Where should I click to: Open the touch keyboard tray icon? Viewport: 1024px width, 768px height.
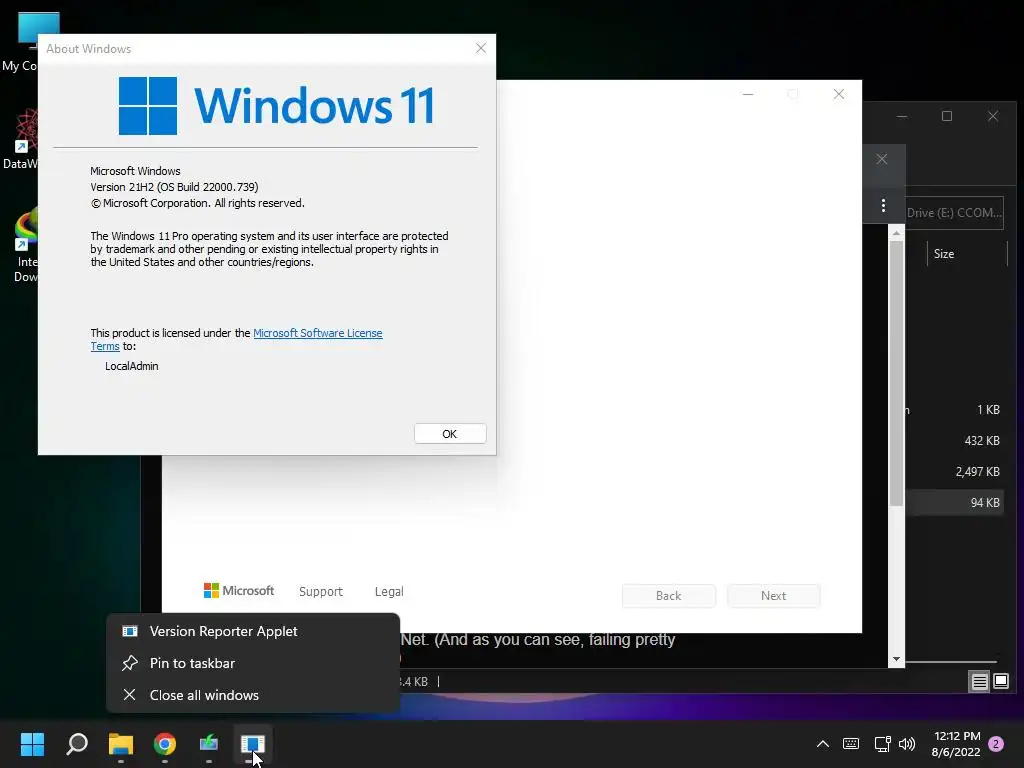[x=851, y=743]
